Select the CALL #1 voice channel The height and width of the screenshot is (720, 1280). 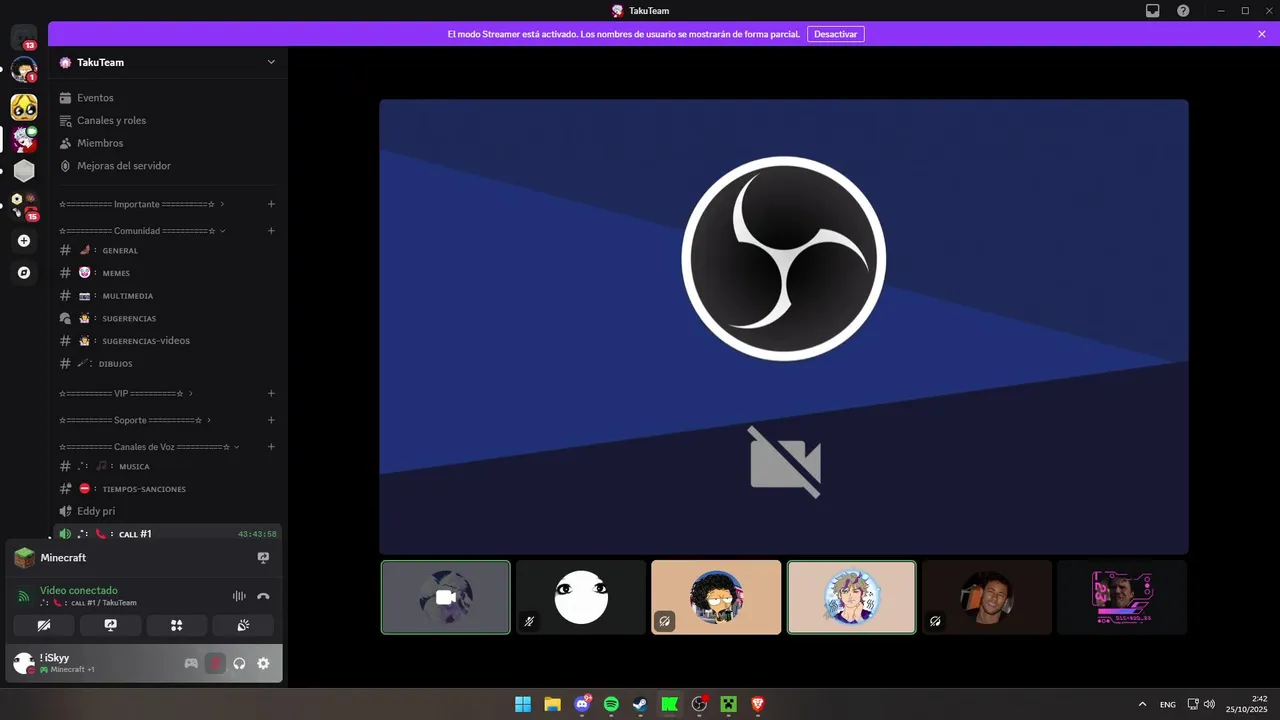pos(168,534)
